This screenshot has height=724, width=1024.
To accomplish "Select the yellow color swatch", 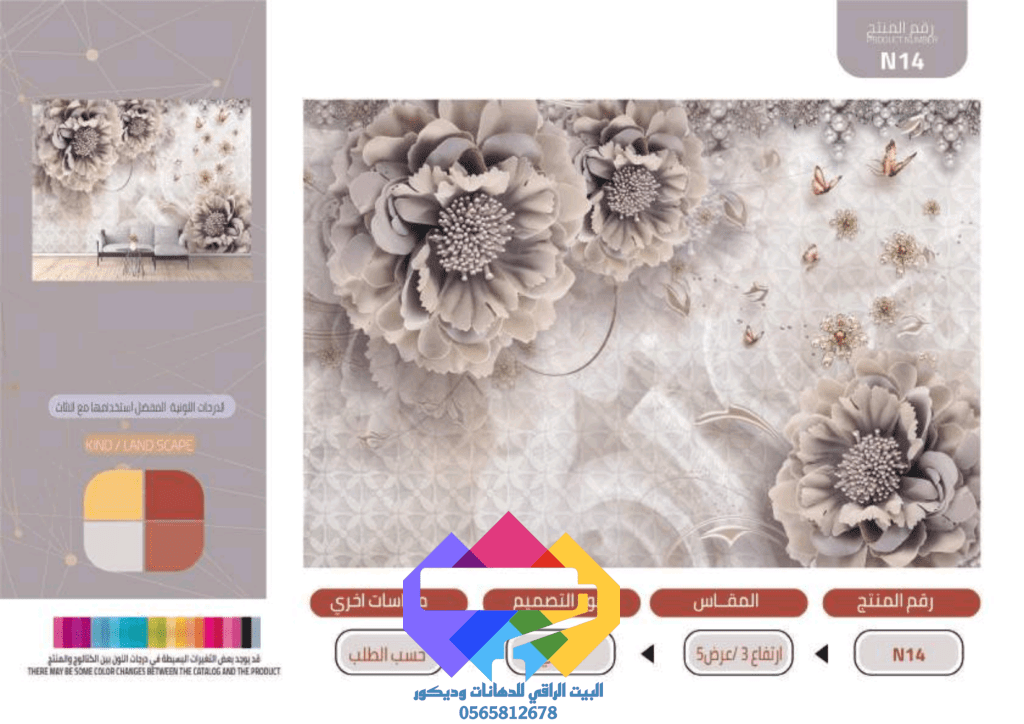I will (114, 495).
